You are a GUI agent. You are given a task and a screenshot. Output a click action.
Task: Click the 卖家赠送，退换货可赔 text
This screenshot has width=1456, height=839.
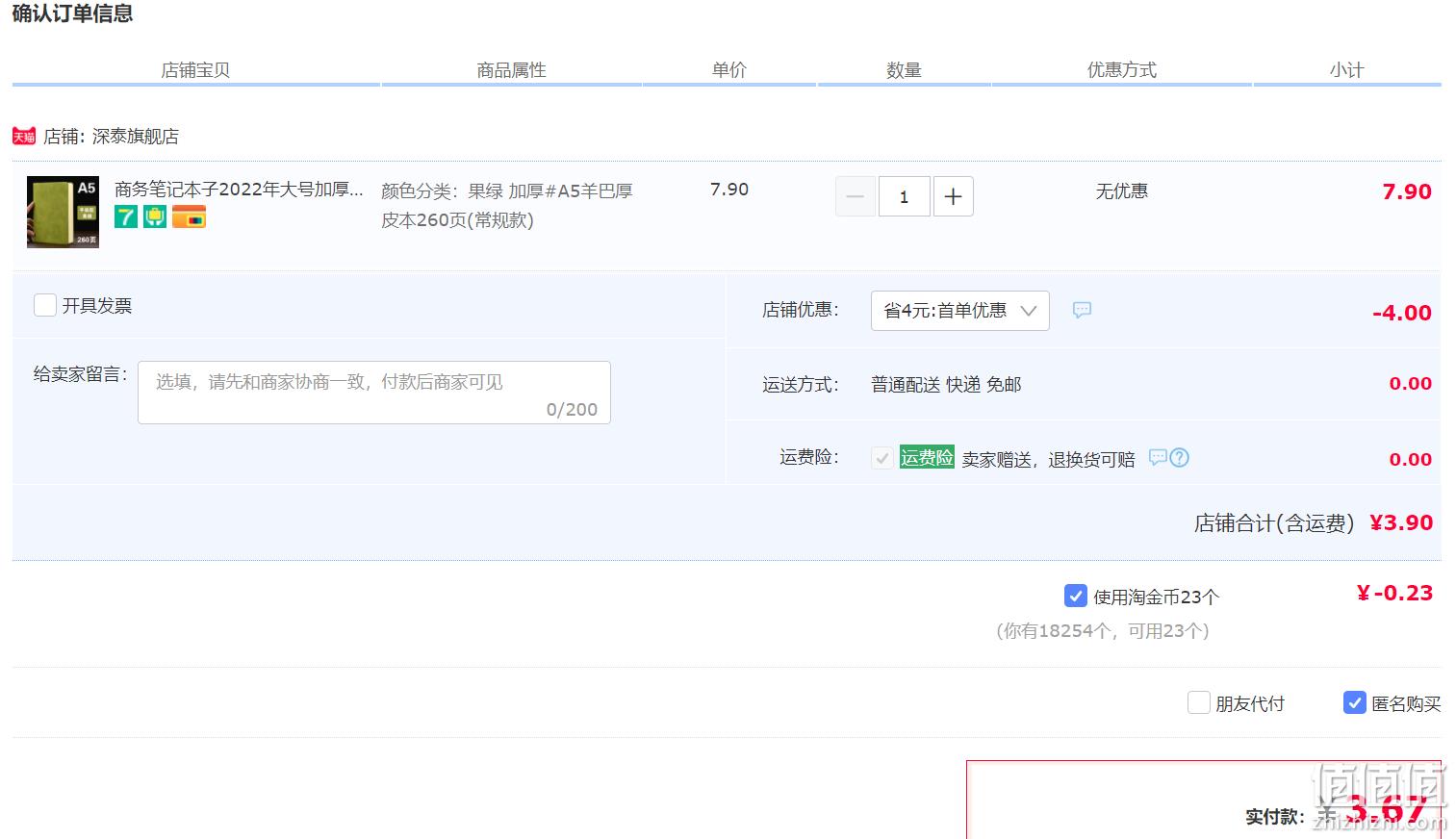click(x=1048, y=459)
